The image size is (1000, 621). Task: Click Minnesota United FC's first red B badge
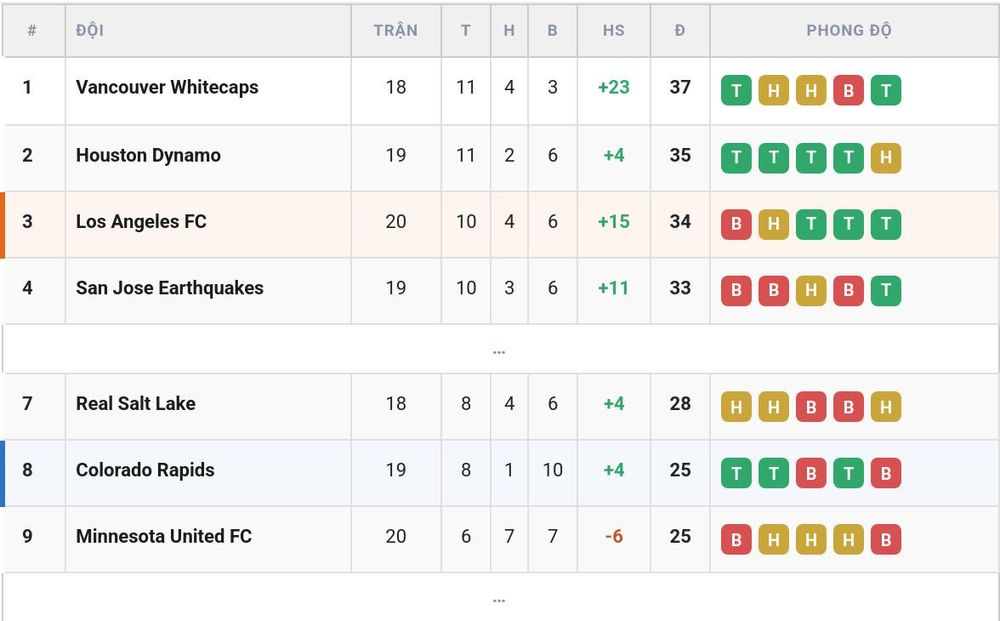736,539
